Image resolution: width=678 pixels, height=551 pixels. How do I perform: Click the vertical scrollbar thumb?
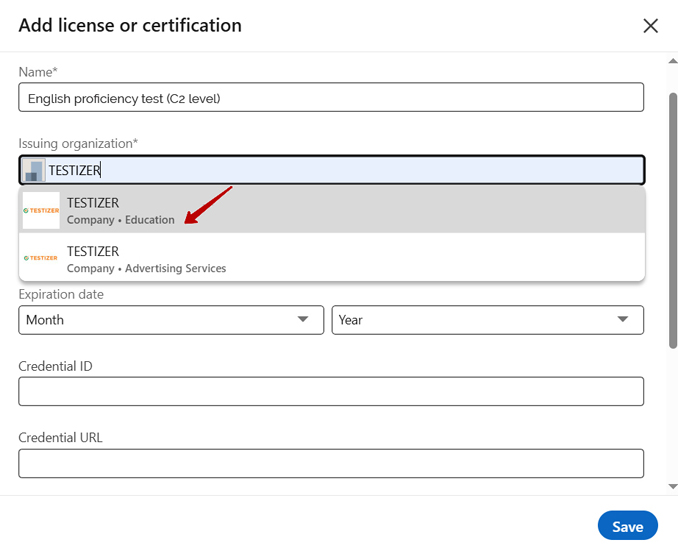coord(673,220)
